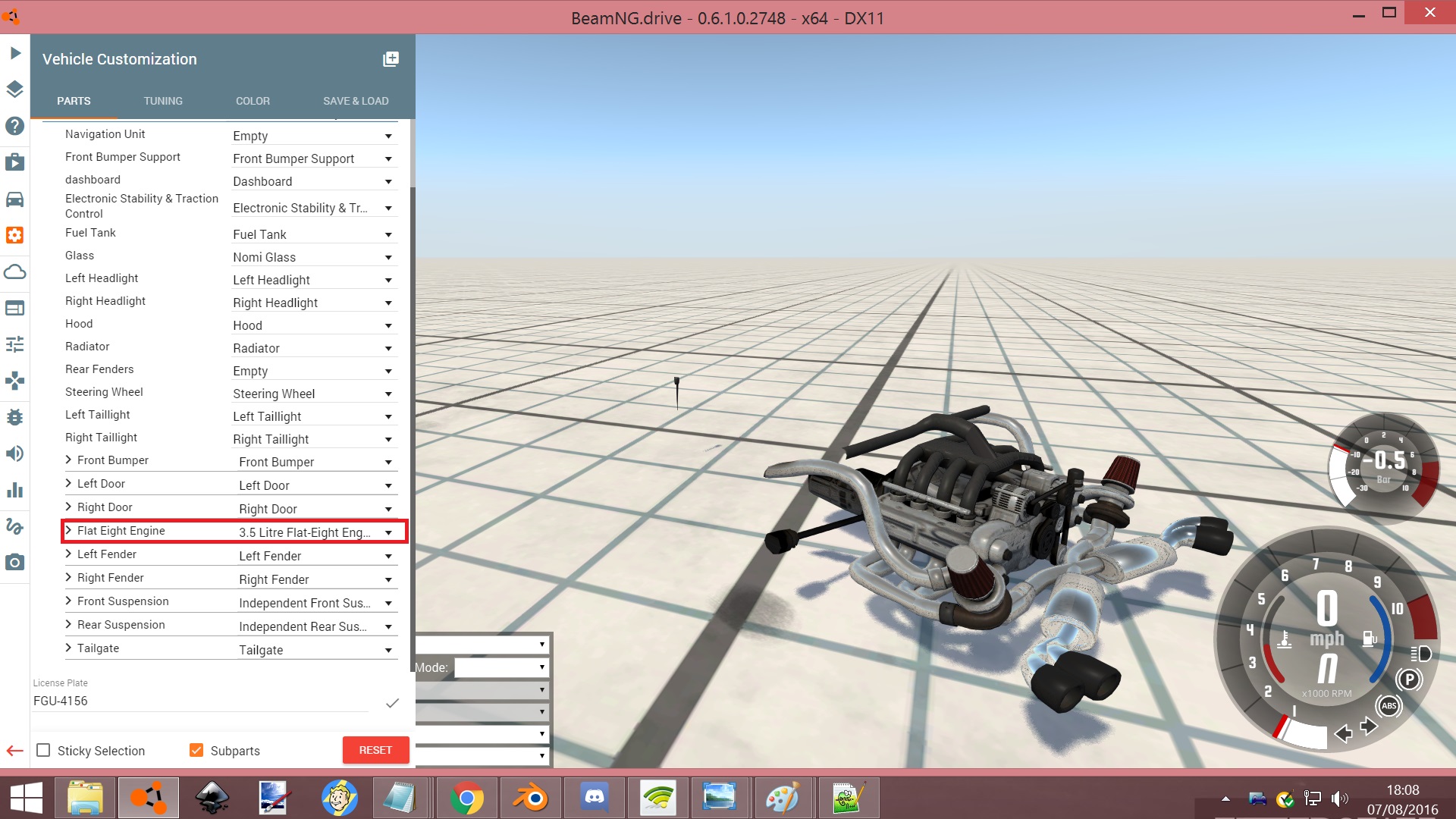Open the photo mode camera icon
This screenshot has height=819, width=1456.
point(14,563)
